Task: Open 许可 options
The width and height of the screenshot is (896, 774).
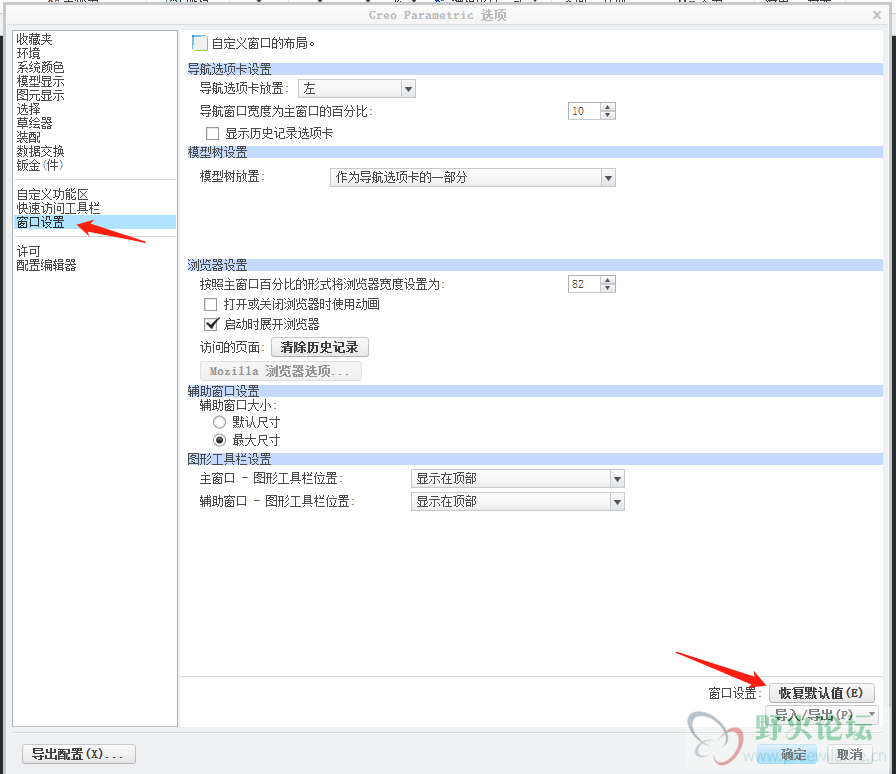Action: click(29, 252)
